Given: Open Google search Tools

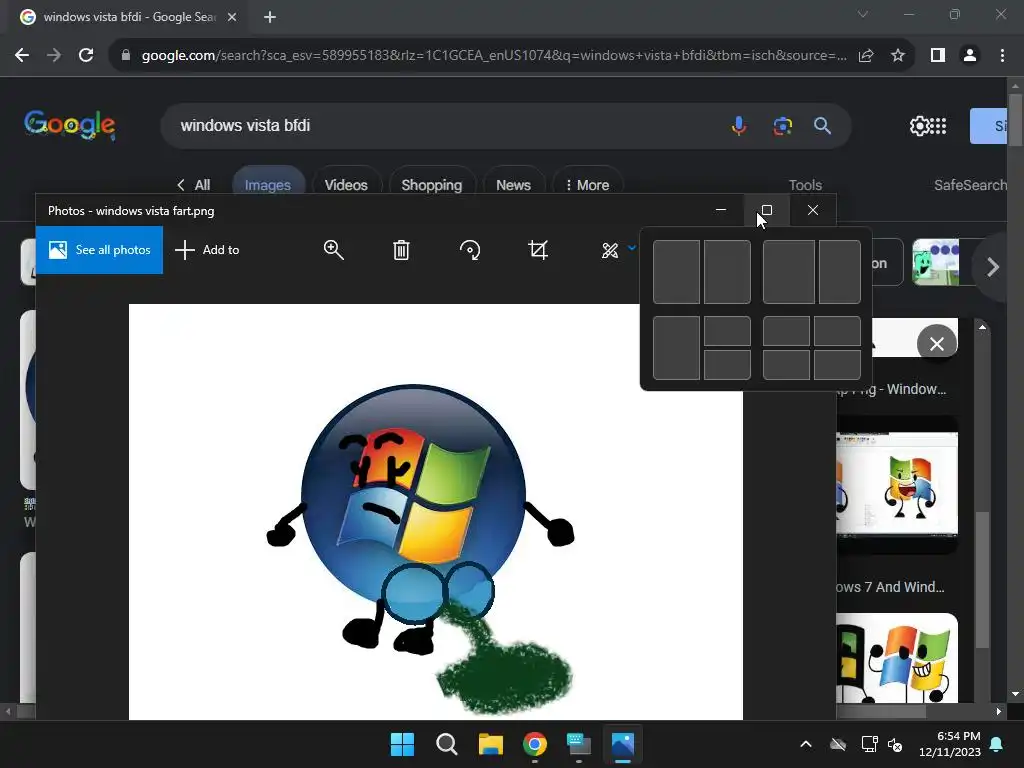Looking at the screenshot, I should (x=805, y=185).
